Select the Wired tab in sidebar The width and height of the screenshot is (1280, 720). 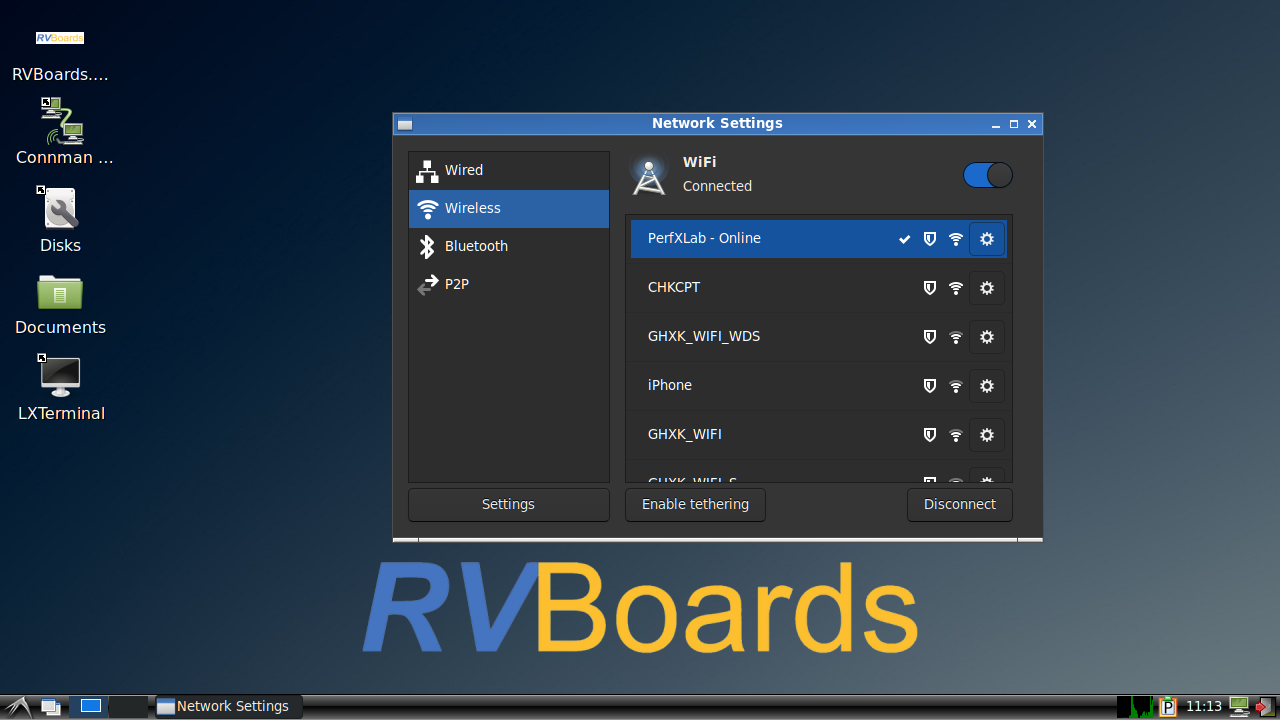coord(508,171)
